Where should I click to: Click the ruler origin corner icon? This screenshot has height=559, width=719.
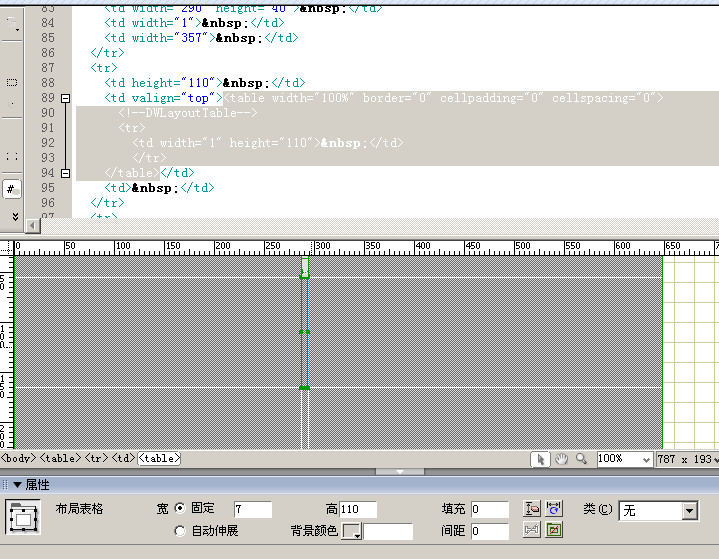[x=7, y=248]
